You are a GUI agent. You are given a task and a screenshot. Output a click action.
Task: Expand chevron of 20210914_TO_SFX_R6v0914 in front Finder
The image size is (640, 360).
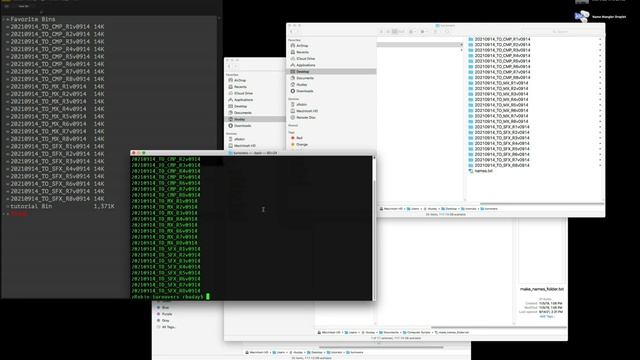pyautogui.click(x=600, y=154)
